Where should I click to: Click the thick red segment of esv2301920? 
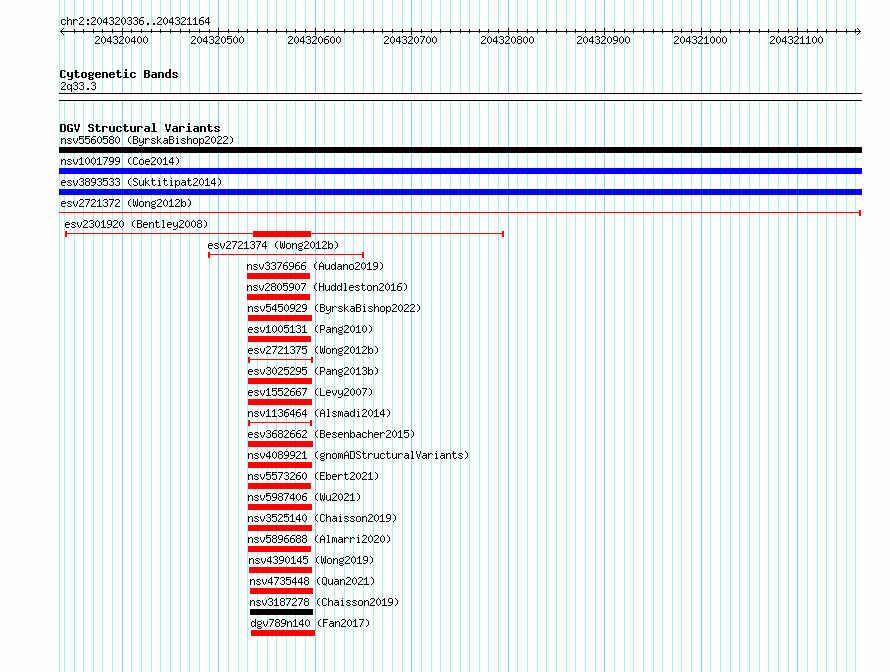coord(282,234)
